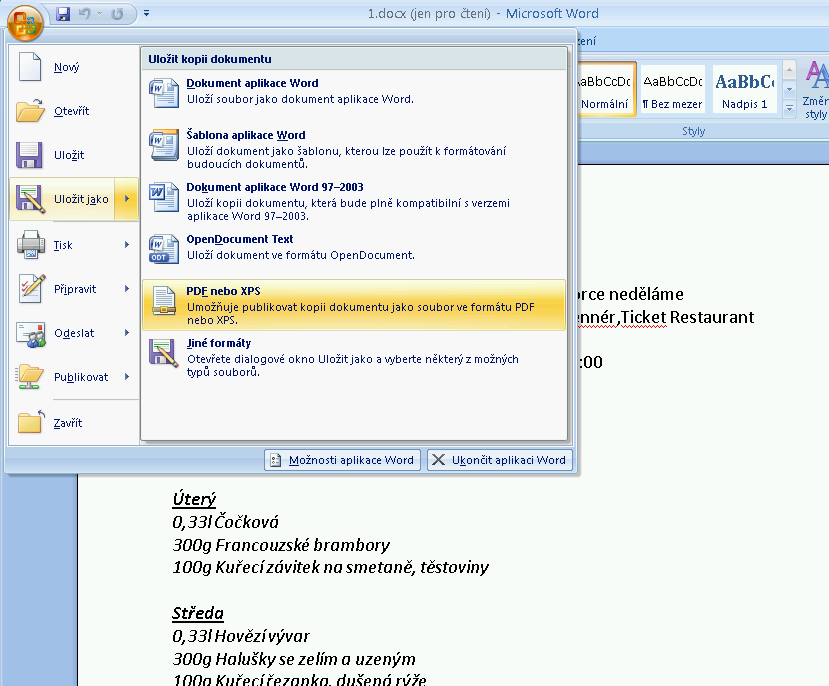Choose Jiné formáty title
The width and height of the screenshot is (829, 686).
[219, 343]
